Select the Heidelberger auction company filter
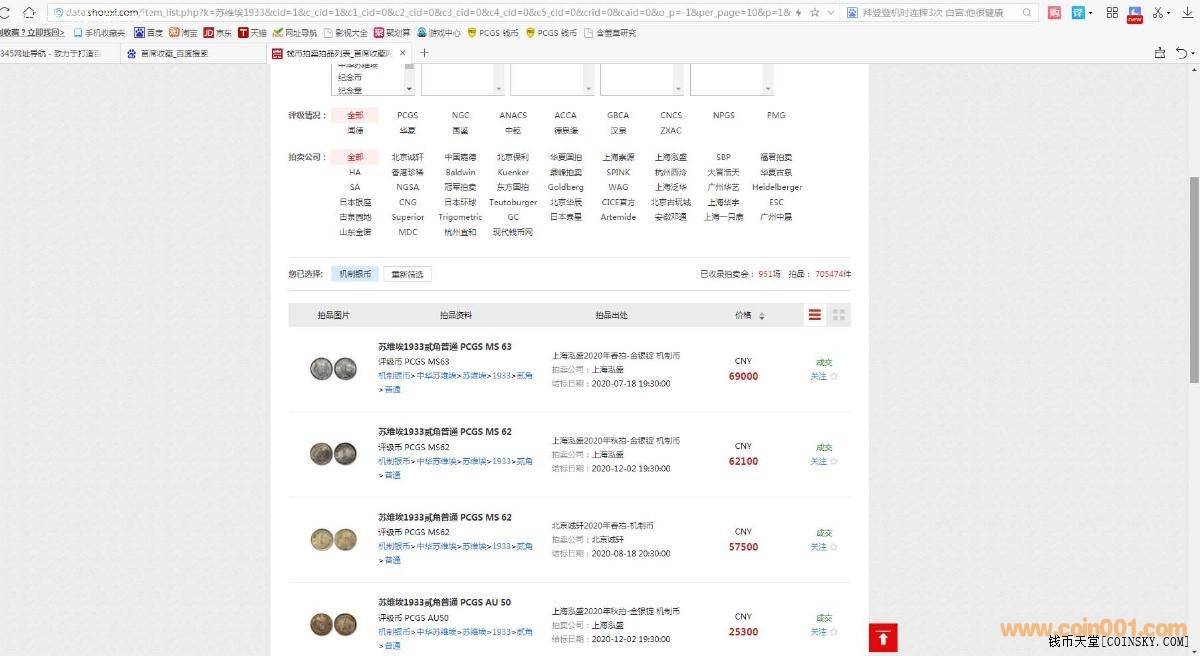The image size is (1200, 656). 776,187
